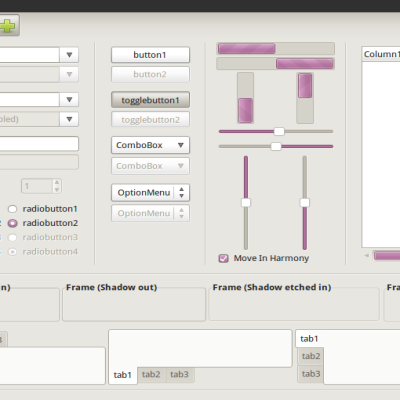The image size is (400, 400).
Task: Click the greyed-out text entry below the white one
Action: pyautogui.click(x=39, y=162)
